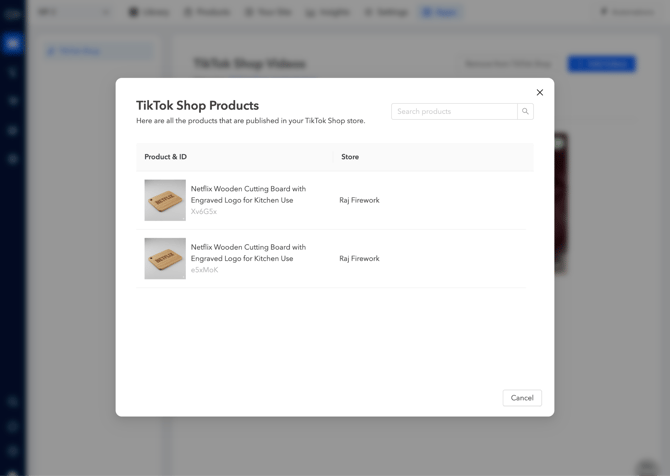The image size is (670, 476).
Task: Choose the Netflix Cutting Board titled Xv6G5x
Action: (248, 194)
